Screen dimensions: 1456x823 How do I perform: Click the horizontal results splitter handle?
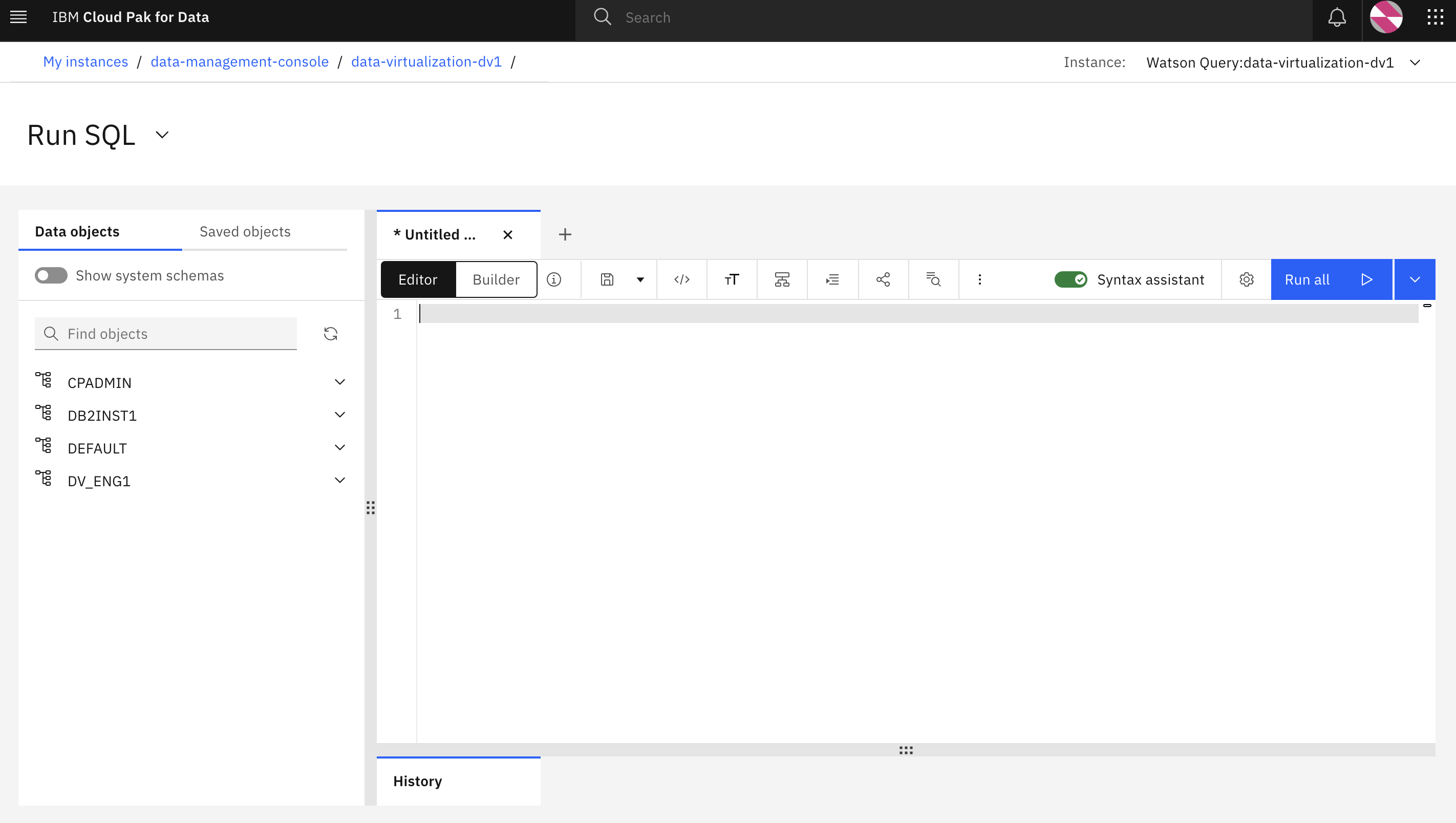pos(906,750)
